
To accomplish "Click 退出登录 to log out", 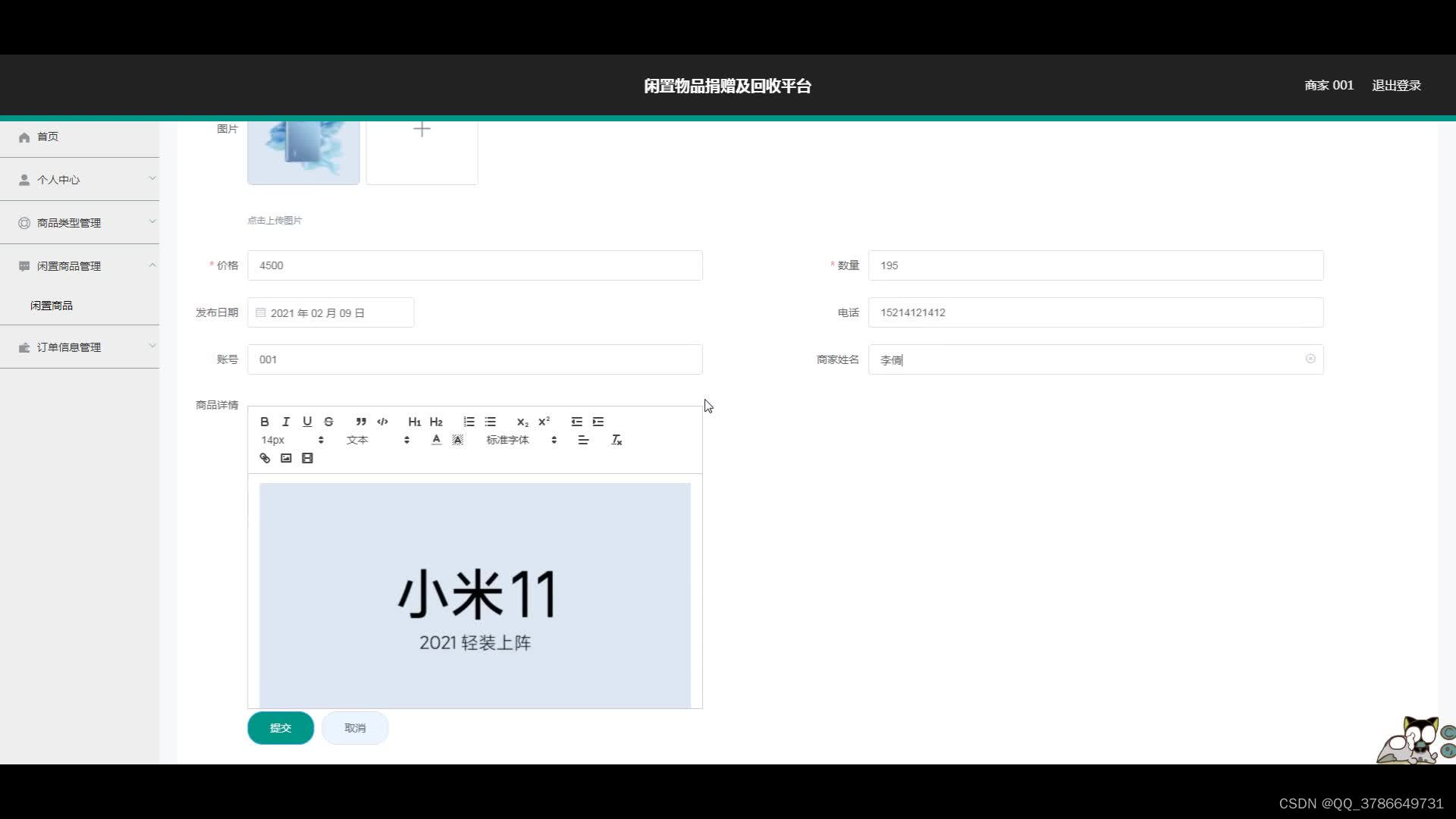I will 1396,86.
